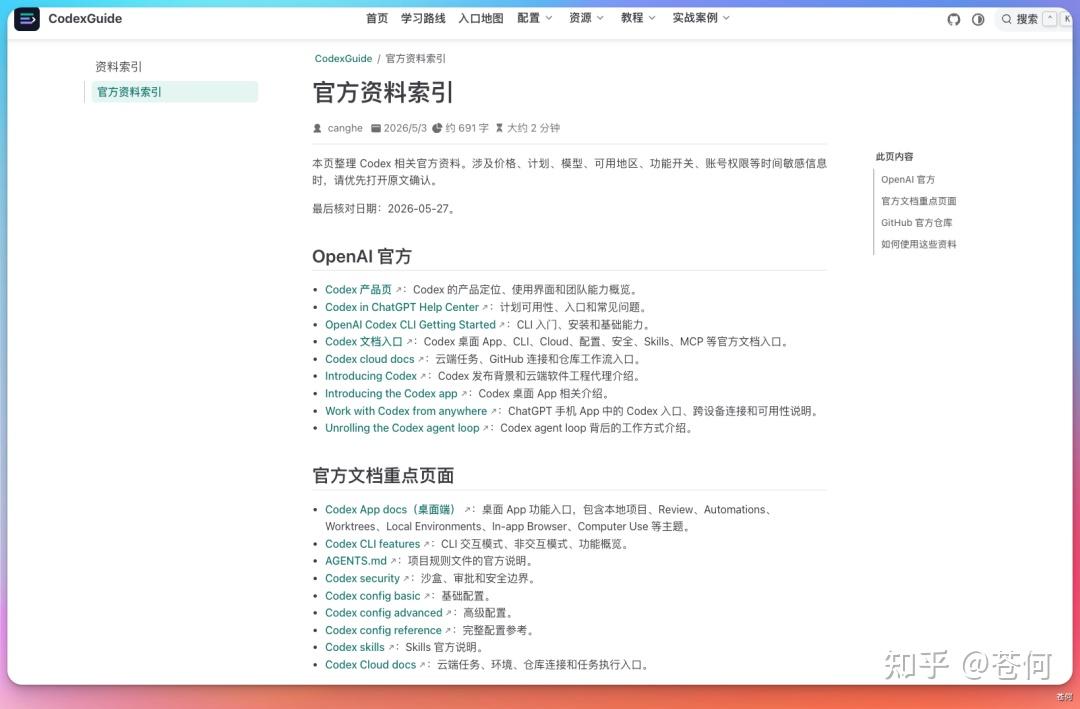Click the 最后核对日期 2026-05-27 text
Image resolution: width=1080 pixels, height=709 pixels.
click(x=384, y=209)
